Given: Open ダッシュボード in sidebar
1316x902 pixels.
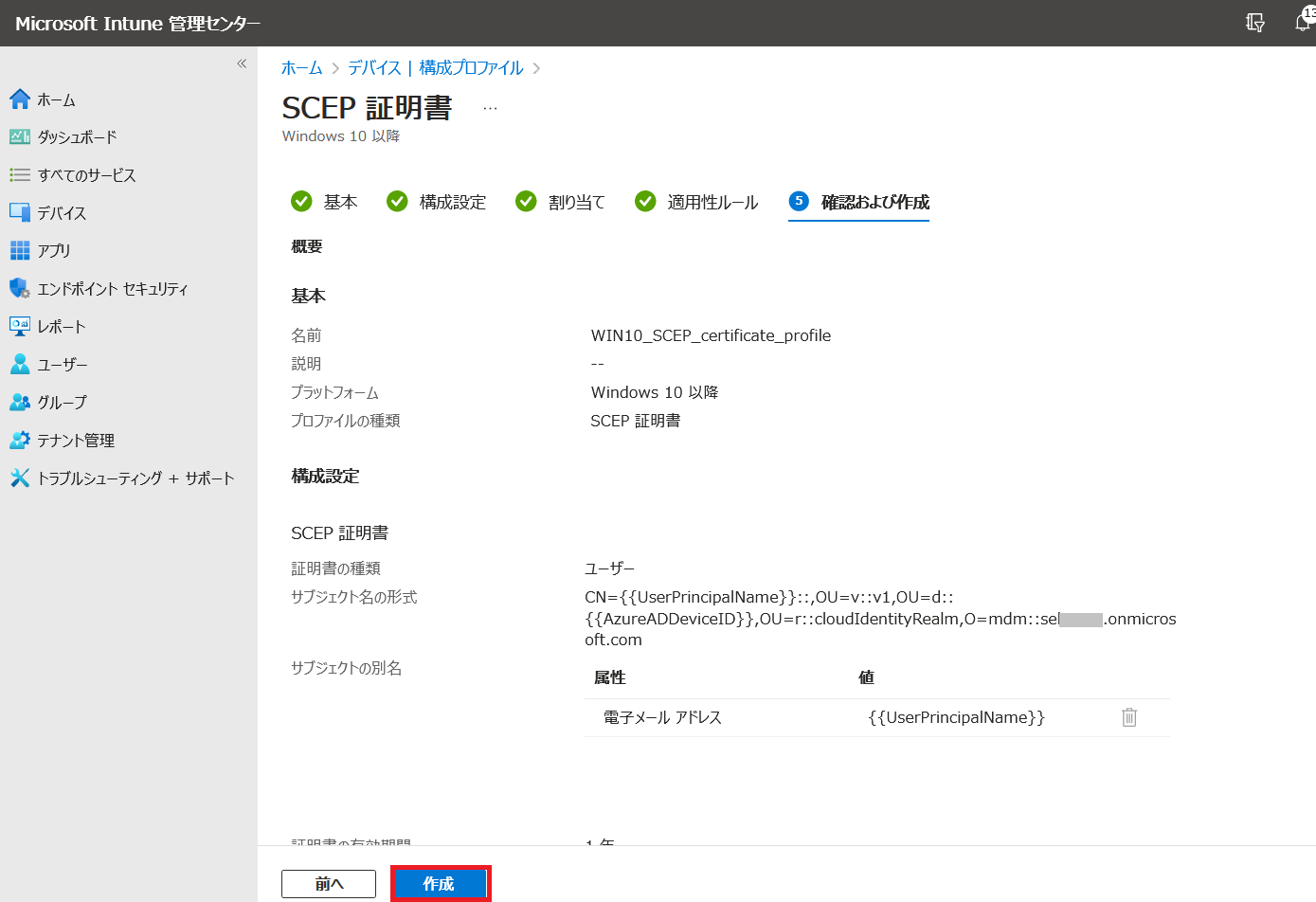Looking at the screenshot, I should [x=78, y=137].
